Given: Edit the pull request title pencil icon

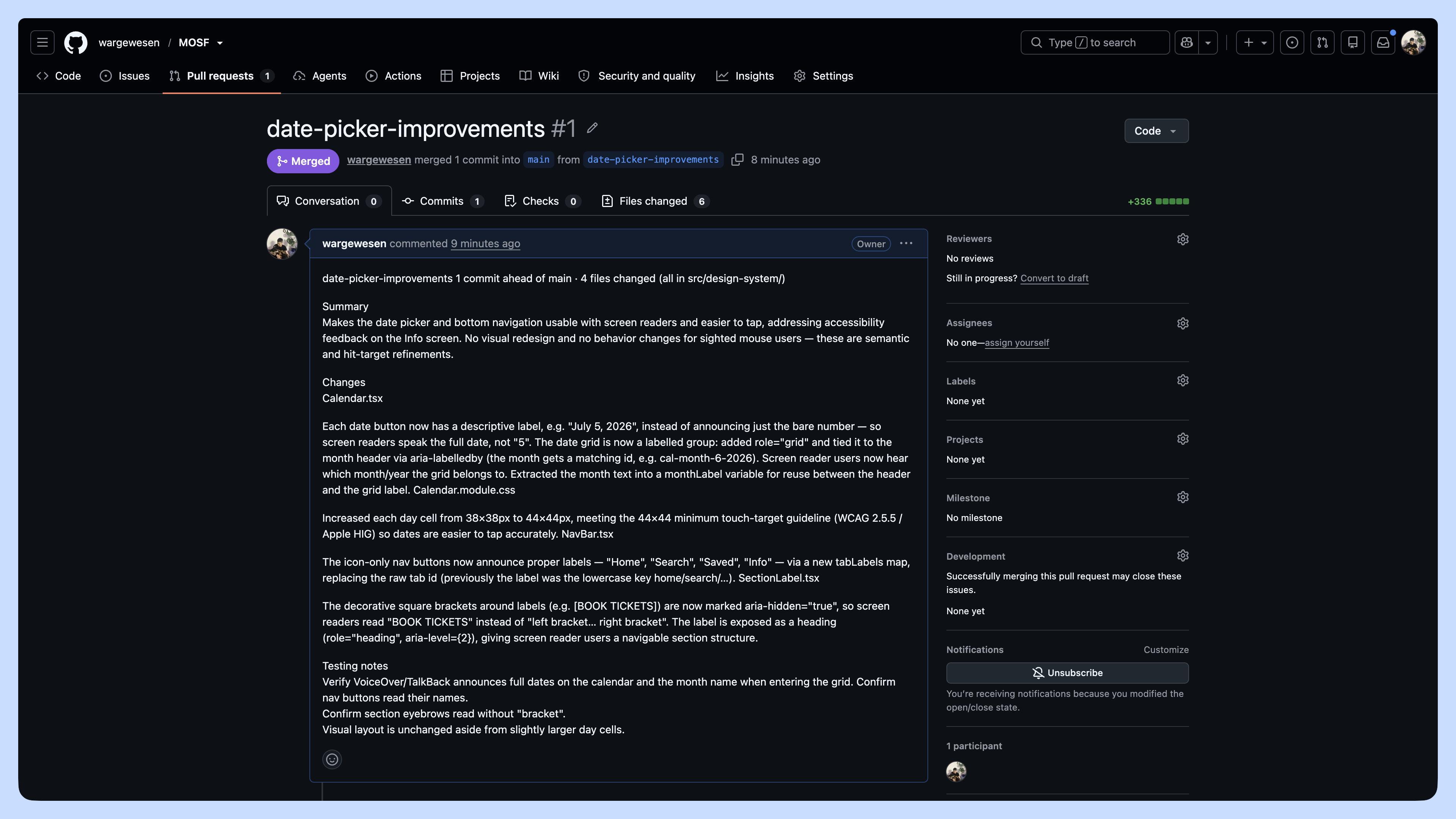Looking at the screenshot, I should pyautogui.click(x=592, y=128).
